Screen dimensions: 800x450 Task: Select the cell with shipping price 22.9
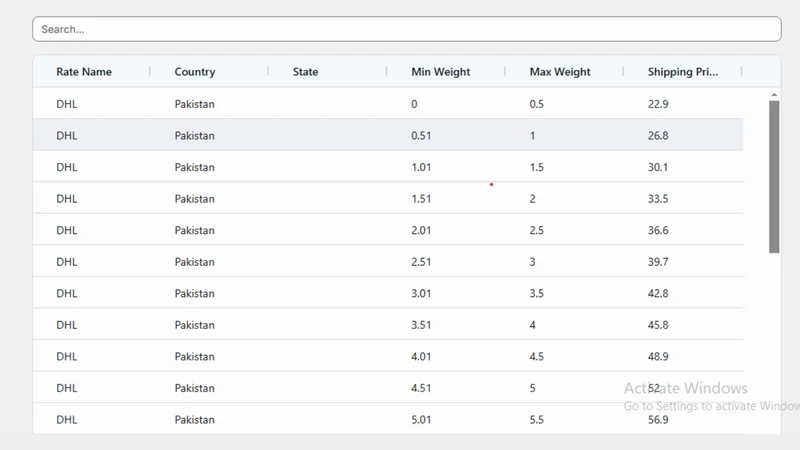[658, 104]
